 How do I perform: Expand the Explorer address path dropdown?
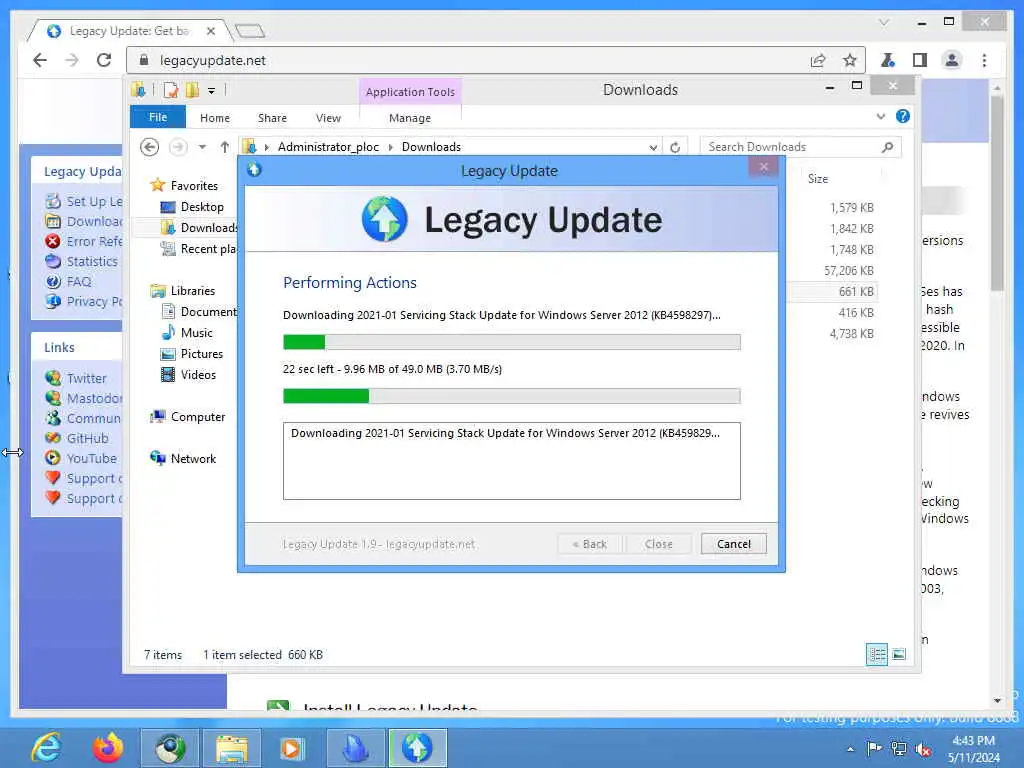pyautogui.click(x=652, y=147)
